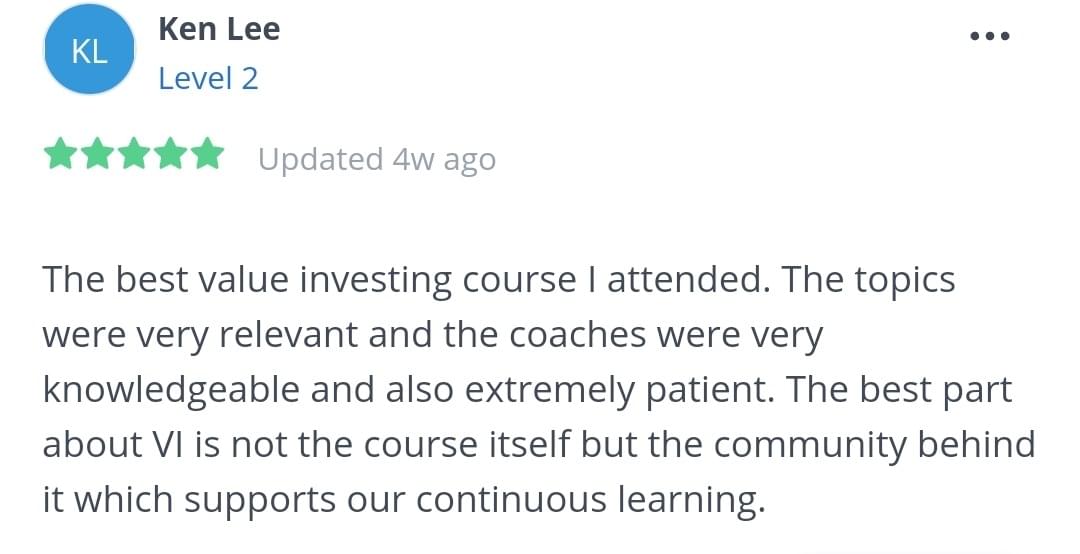This screenshot has width=1080, height=554.
Task: Click the KL profile avatar circle
Action: click(90, 51)
